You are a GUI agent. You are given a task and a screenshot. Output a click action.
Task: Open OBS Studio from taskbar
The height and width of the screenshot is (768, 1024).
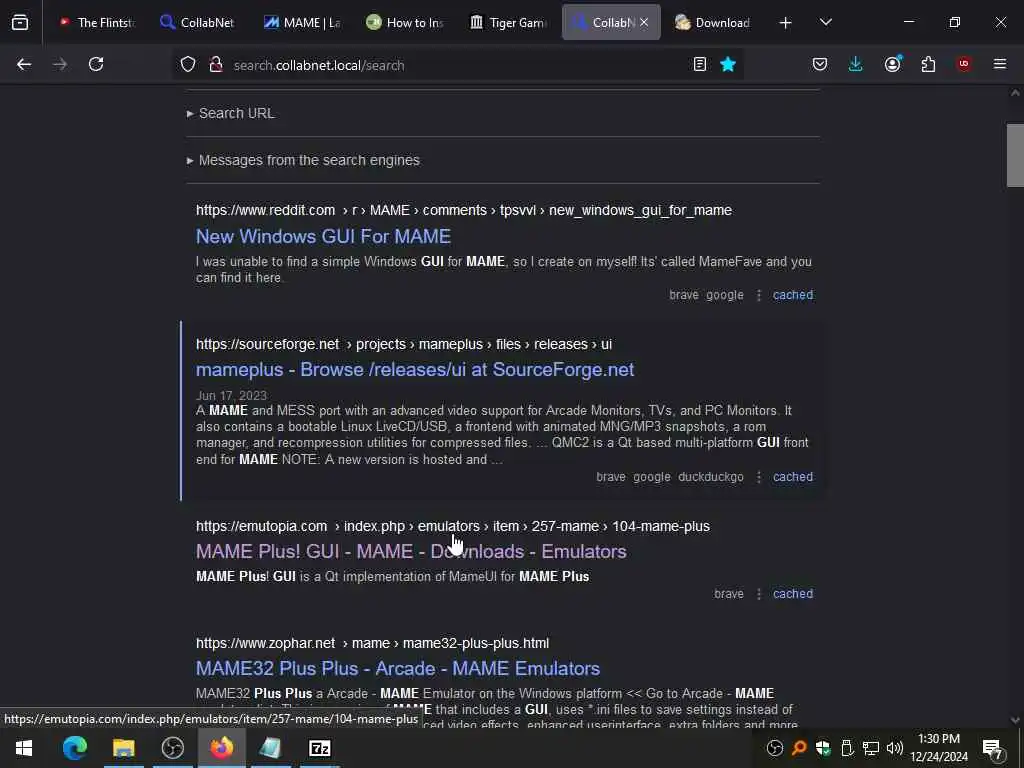point(172,748)
